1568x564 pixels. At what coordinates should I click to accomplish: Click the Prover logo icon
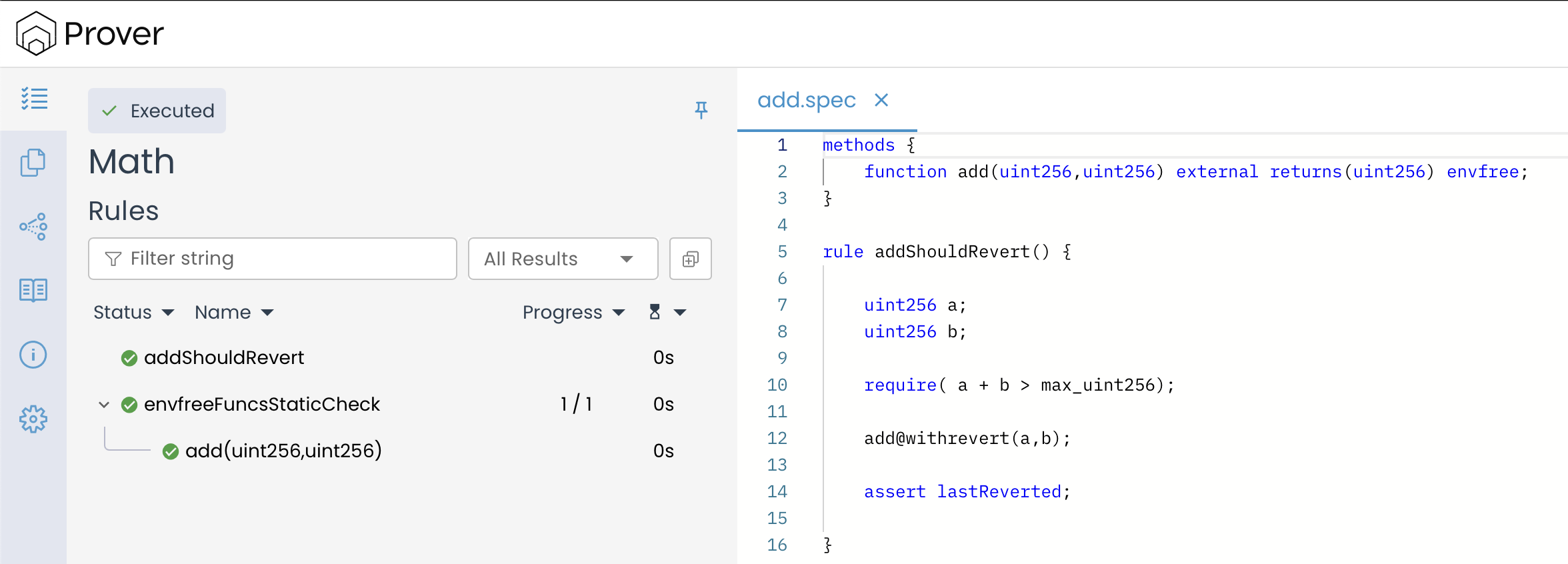(x=35, y=33)
